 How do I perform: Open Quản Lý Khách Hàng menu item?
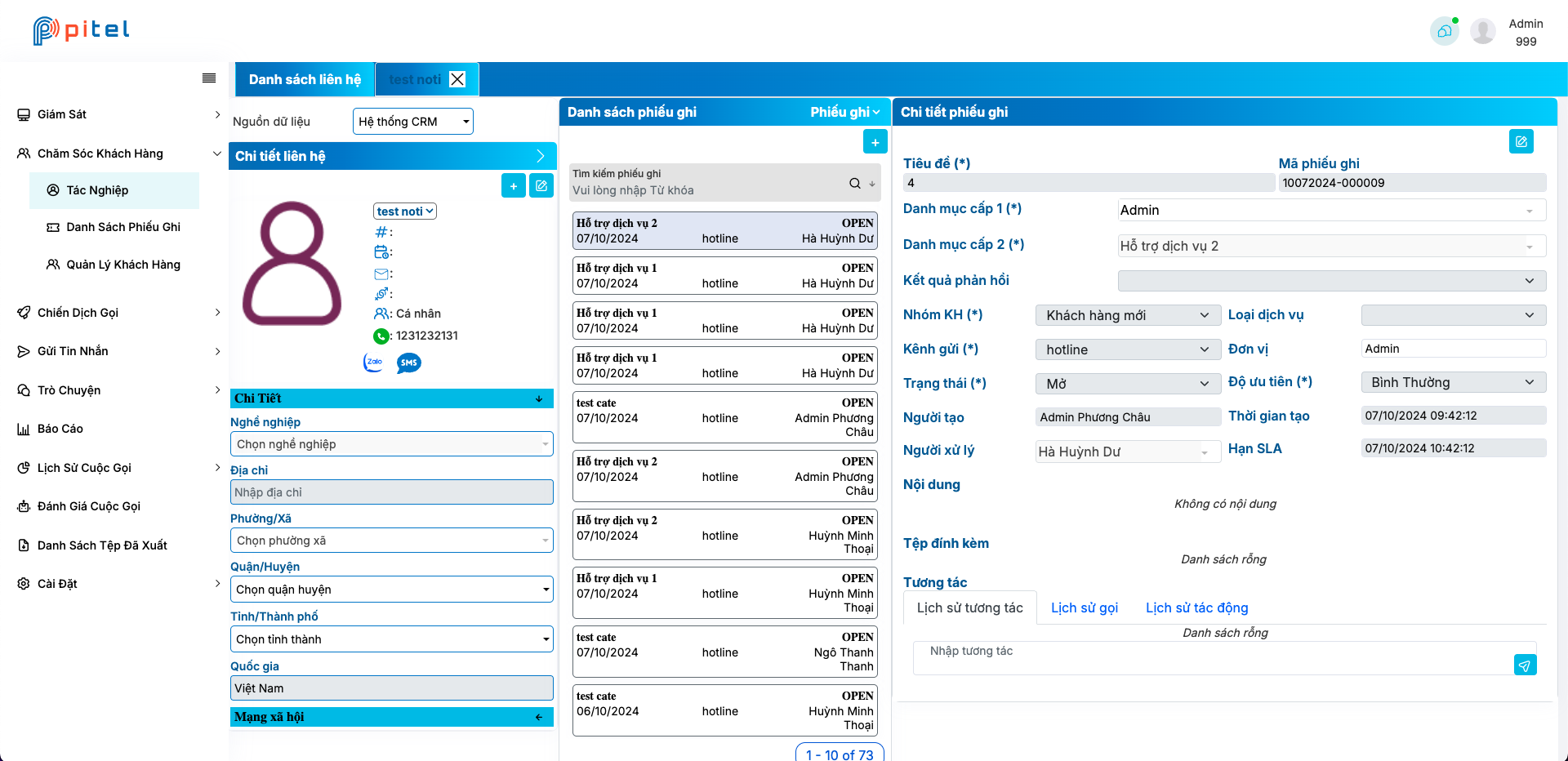pyautogui.click(x=114, y=265)
